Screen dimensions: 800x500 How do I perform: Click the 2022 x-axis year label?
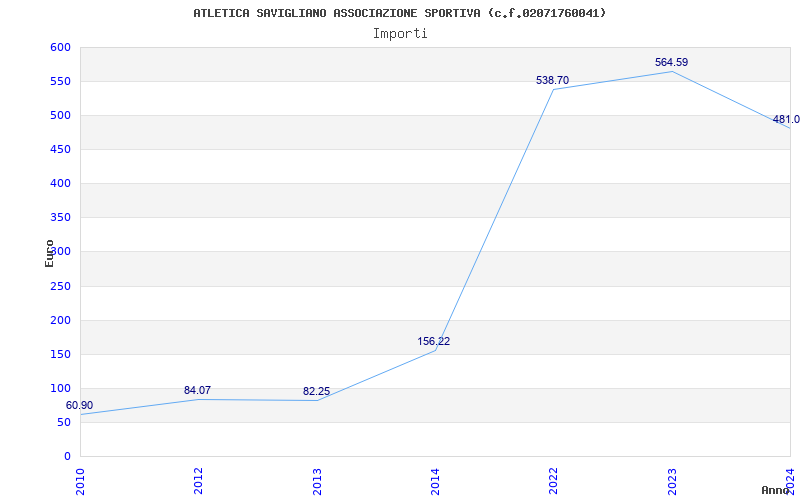pos(554,481)
